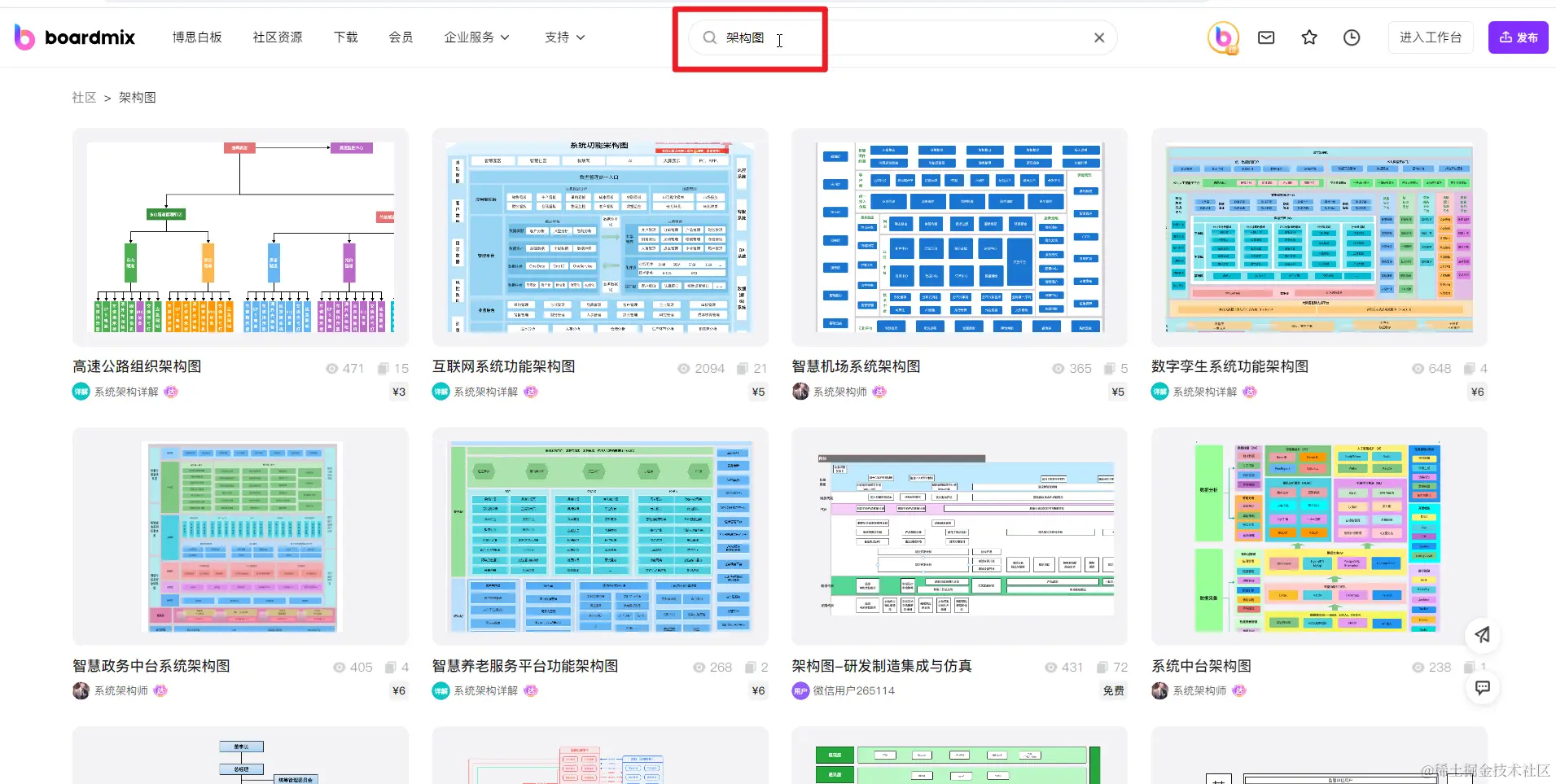This screenshot has height=784, width=1556.
Task: Open the 博思白板 menu item
Action: tap(197, 37)
